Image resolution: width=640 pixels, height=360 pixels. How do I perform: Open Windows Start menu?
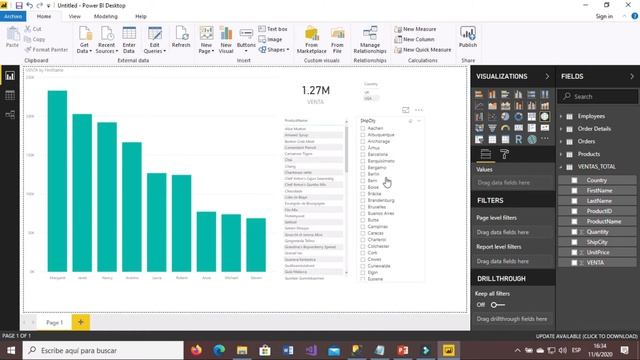coord(11,350)
